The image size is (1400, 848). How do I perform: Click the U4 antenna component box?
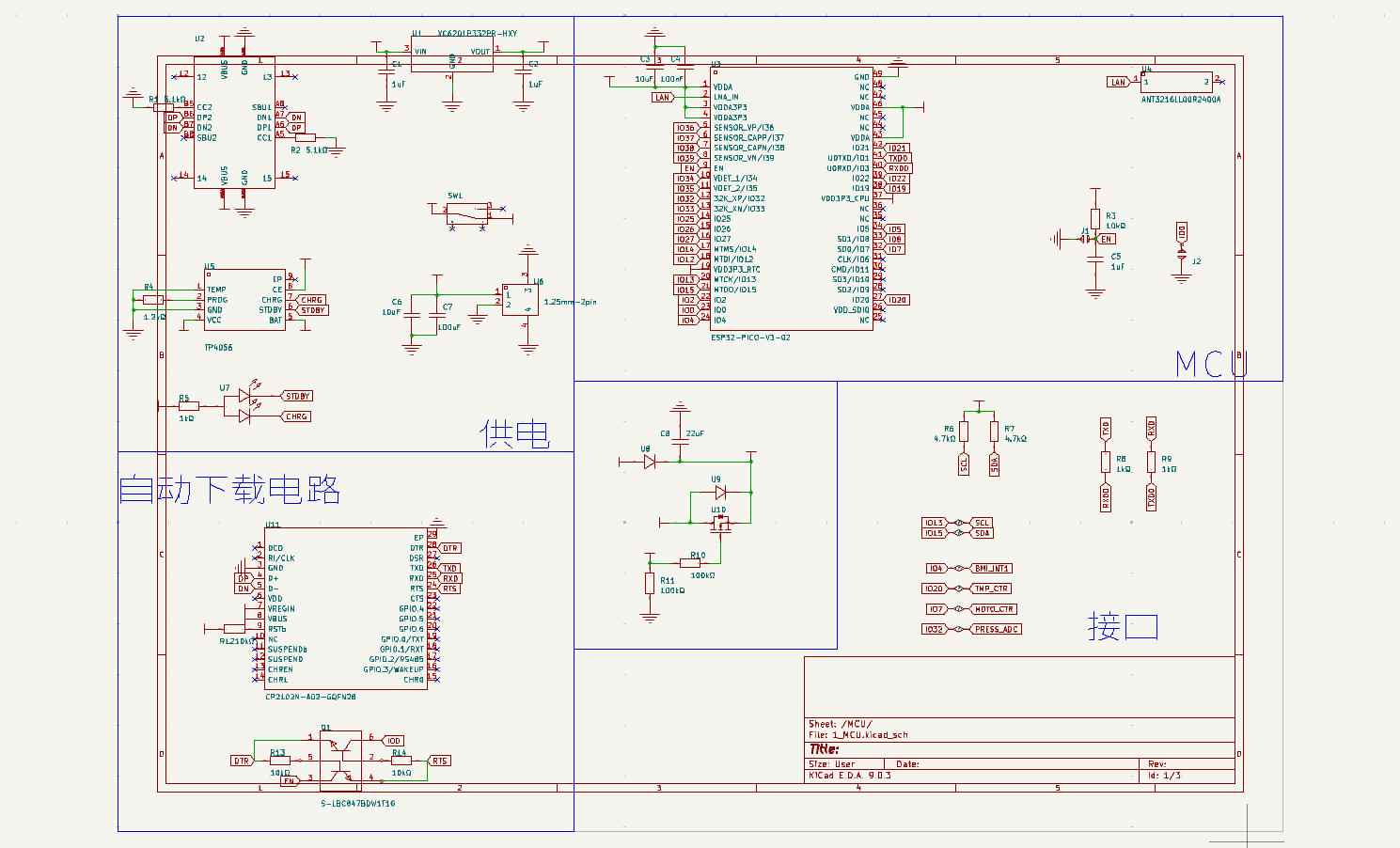click(x=1176, y=83)
